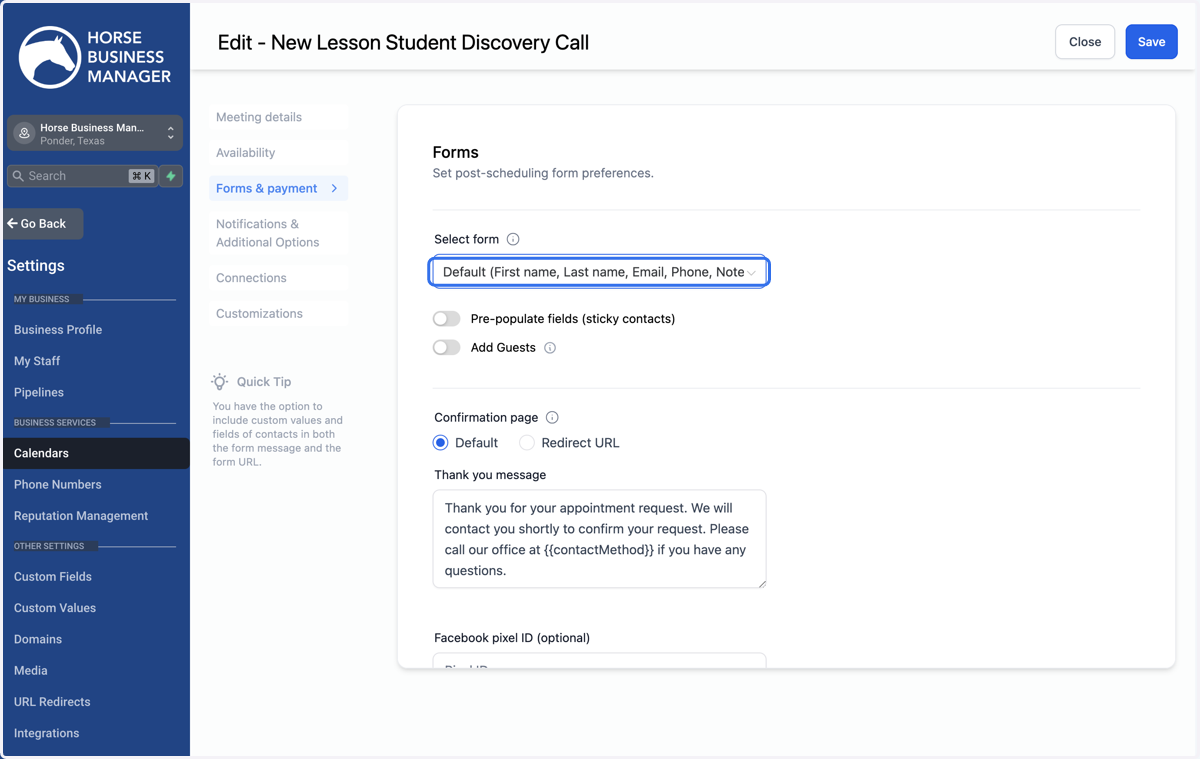Go to Integrations settings
This screenshot has height=759, width=1200.
click(47, 733)
